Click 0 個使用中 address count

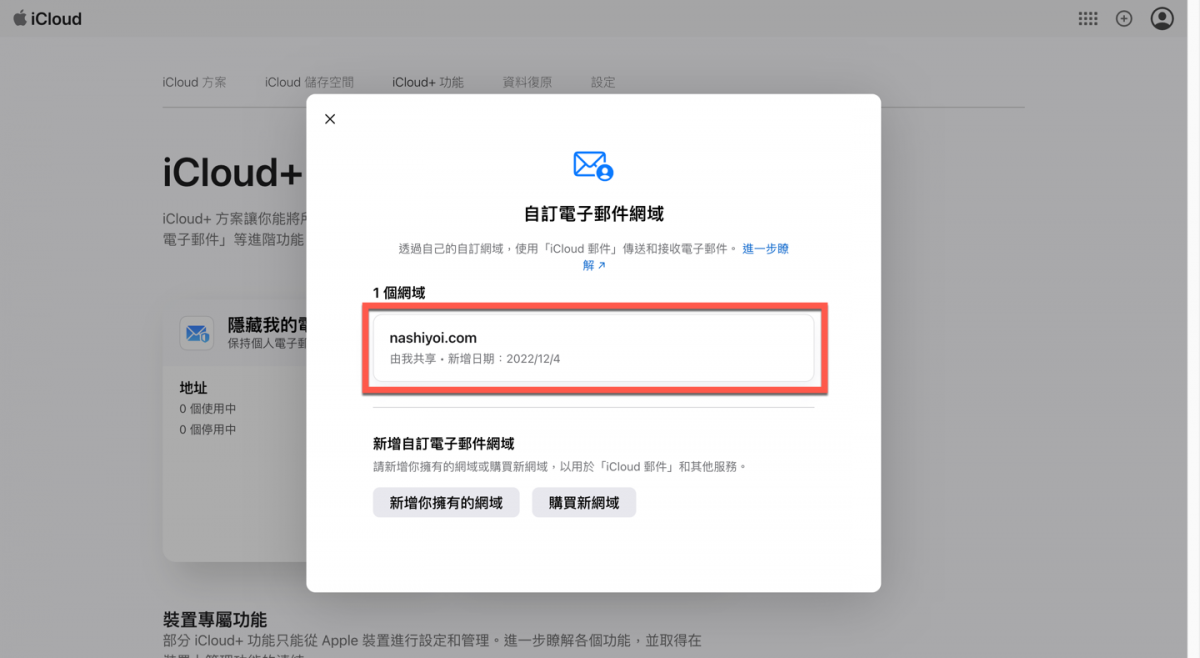pyautogui.click(x=208, y=409)
